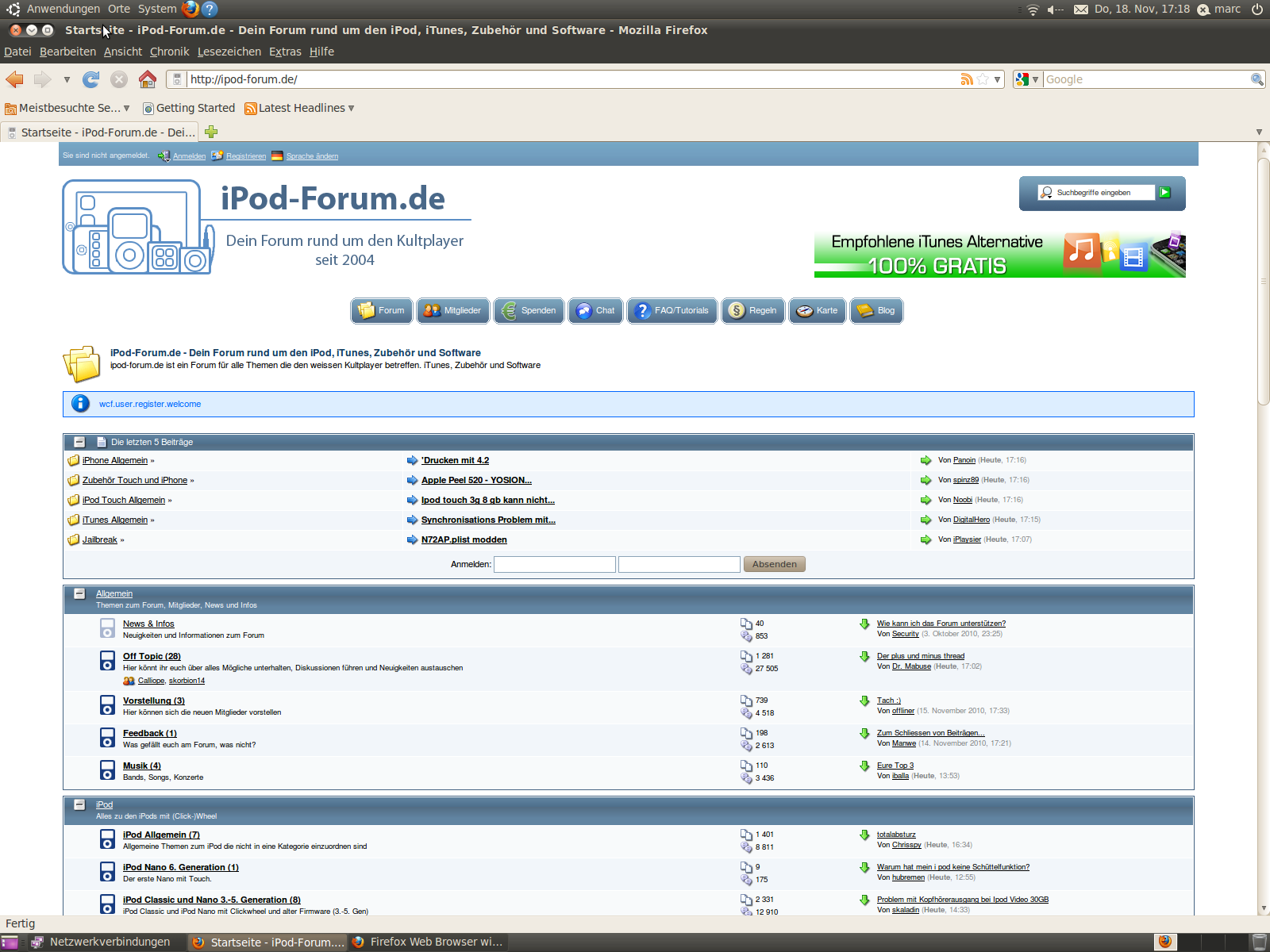1270x952 pixels.
Task: Open the mail envelope indicator
Action: (1081, 10)
